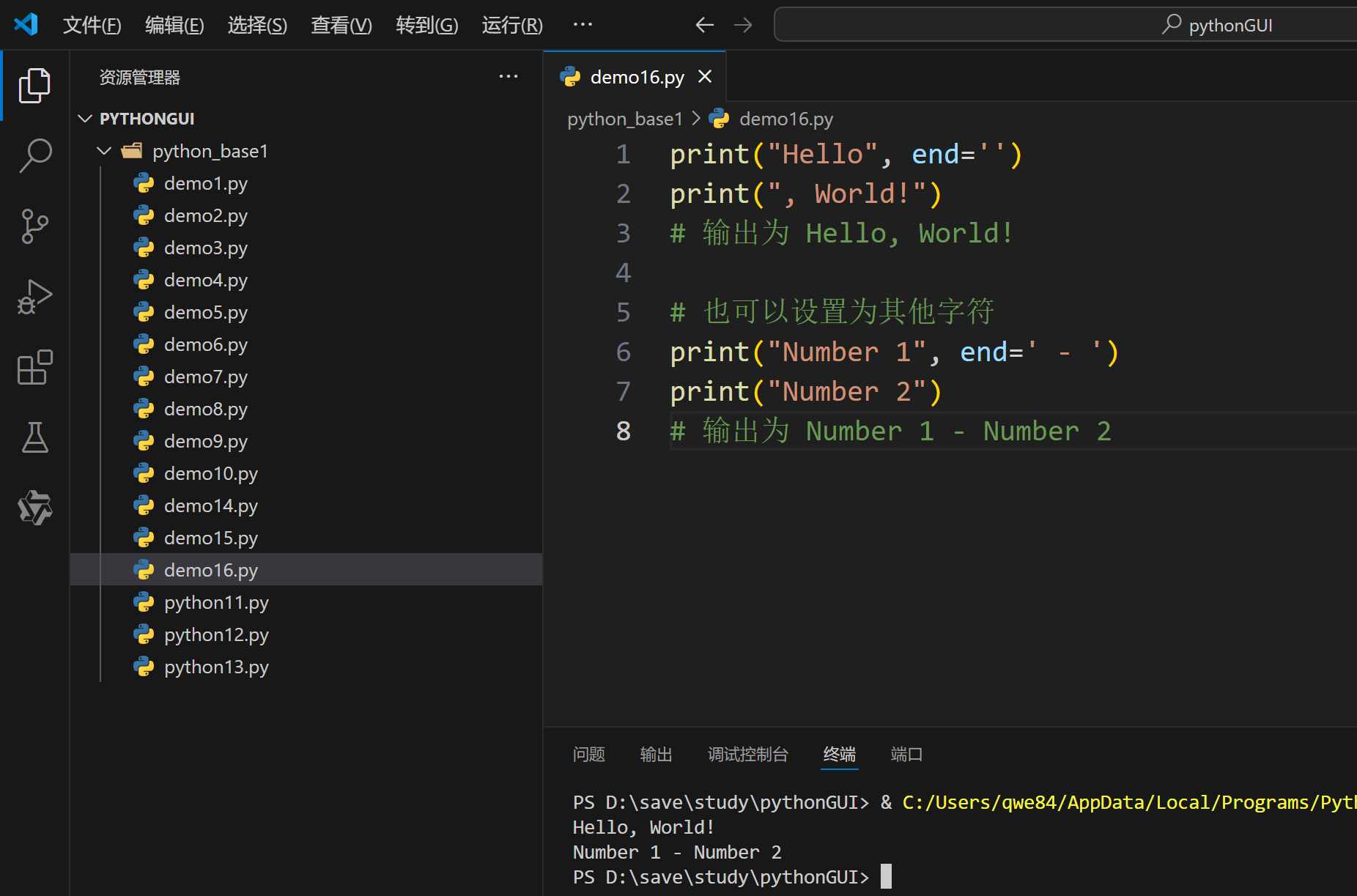Open the Run and Debug view

[34, 296]
